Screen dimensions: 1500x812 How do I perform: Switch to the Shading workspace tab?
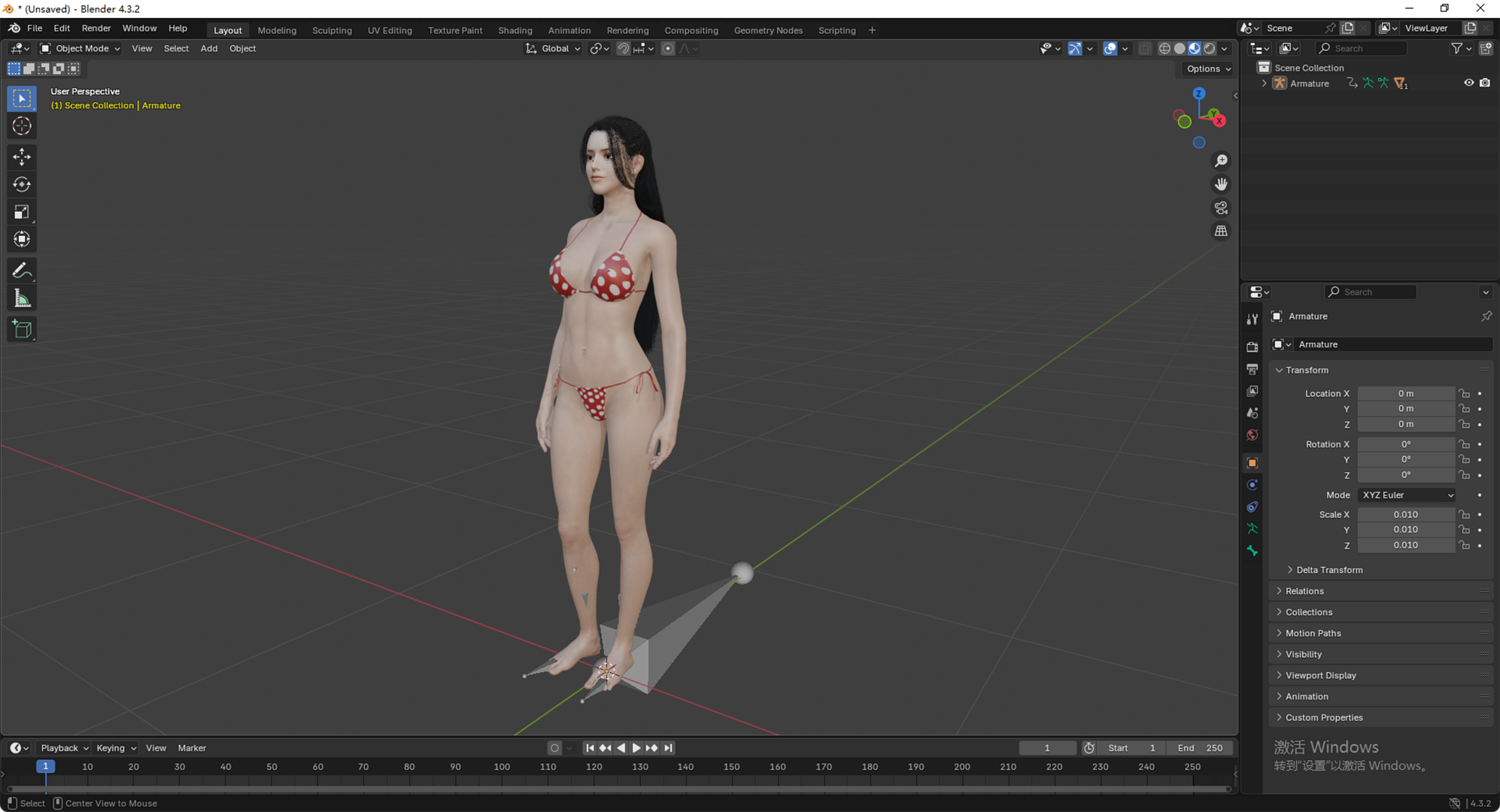[x=515, y=30]
